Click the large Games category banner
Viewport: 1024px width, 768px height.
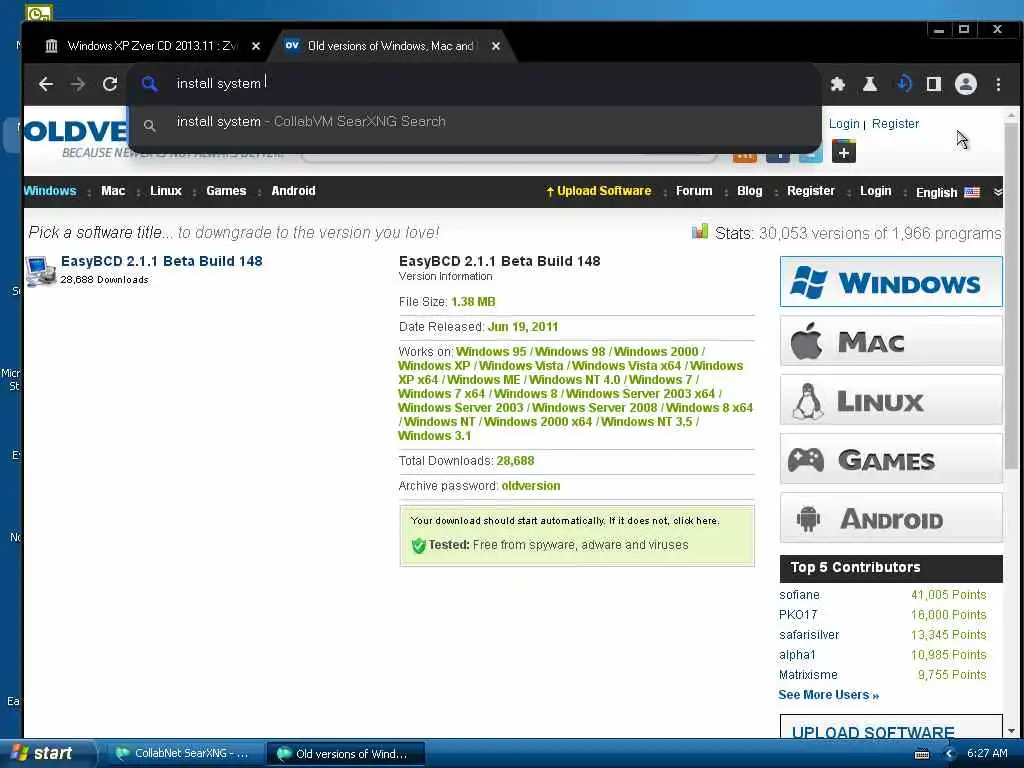(891, 459)
